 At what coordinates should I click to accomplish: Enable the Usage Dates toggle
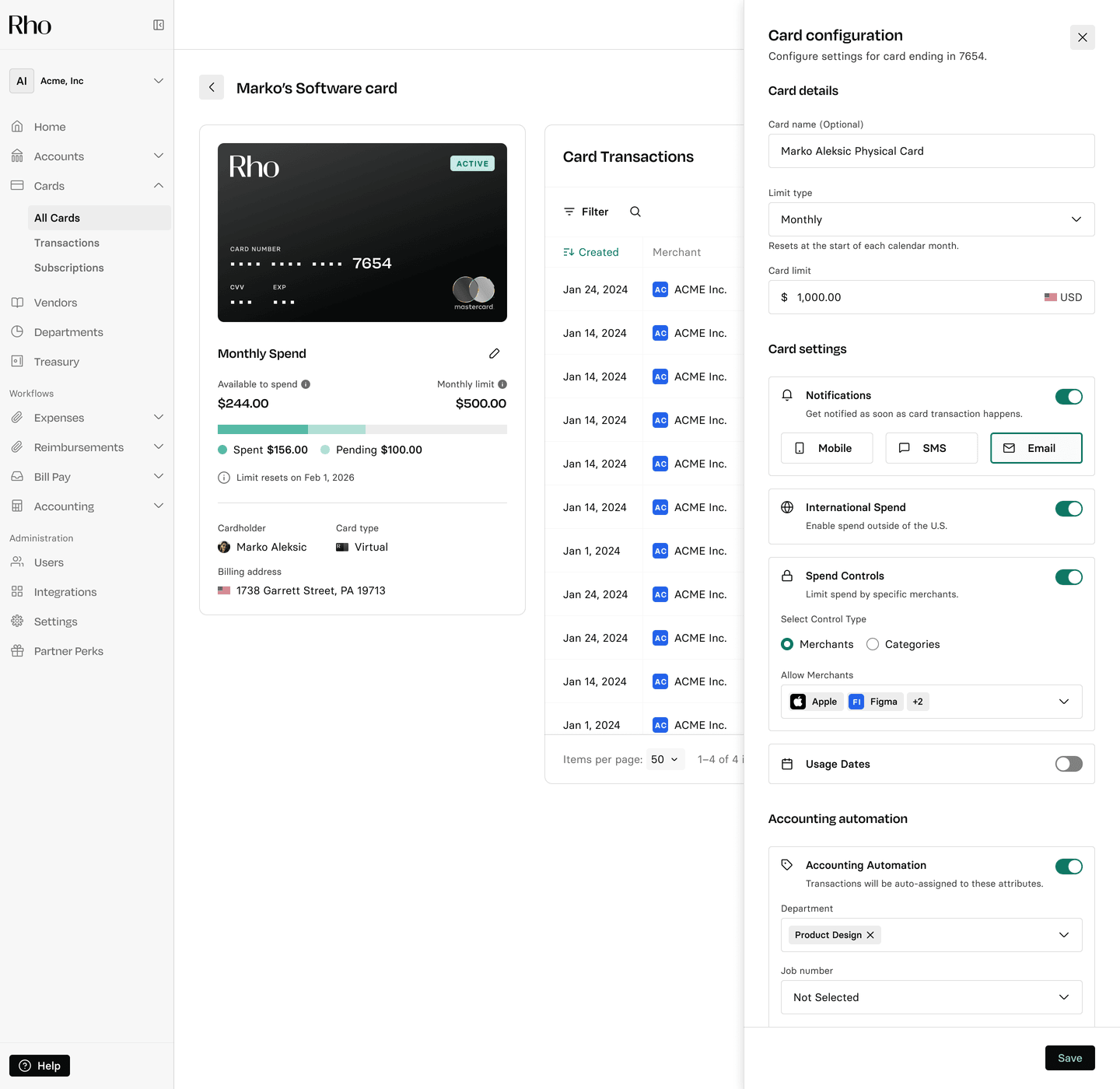pyautogui.click(x=1069, y=764)
